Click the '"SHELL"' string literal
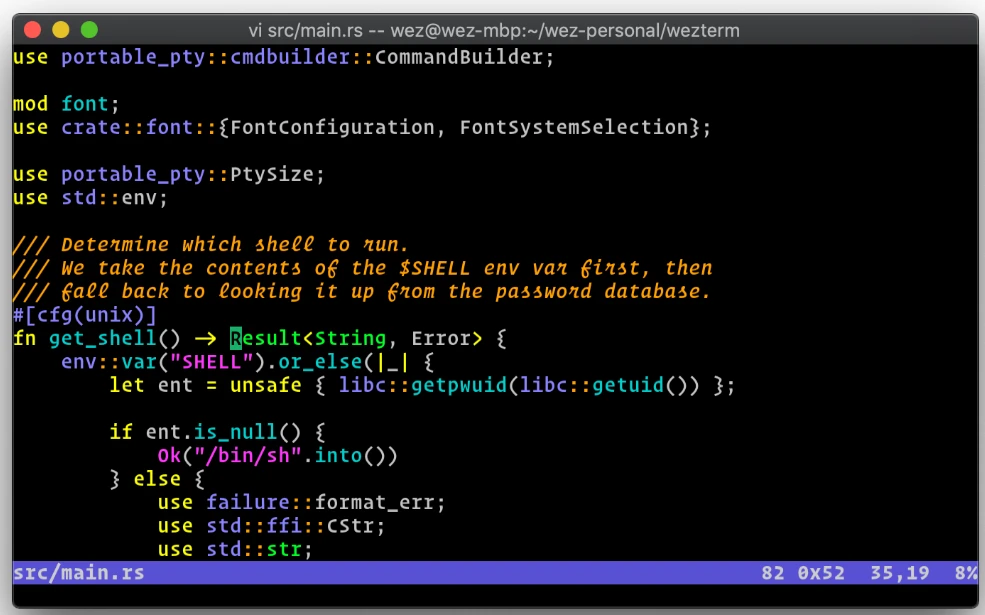 pos(211,362)
